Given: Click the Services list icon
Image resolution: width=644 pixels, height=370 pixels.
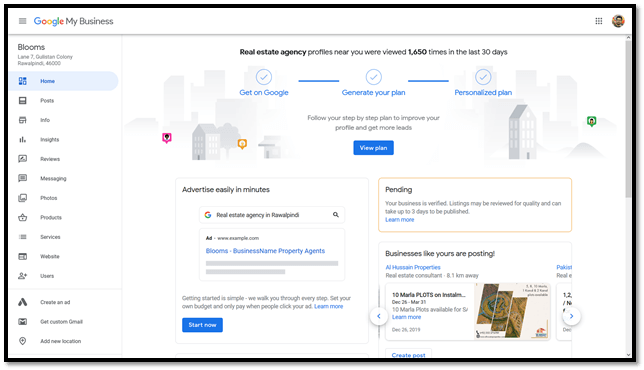Looking at the screenshot, I should pos(23,237).
